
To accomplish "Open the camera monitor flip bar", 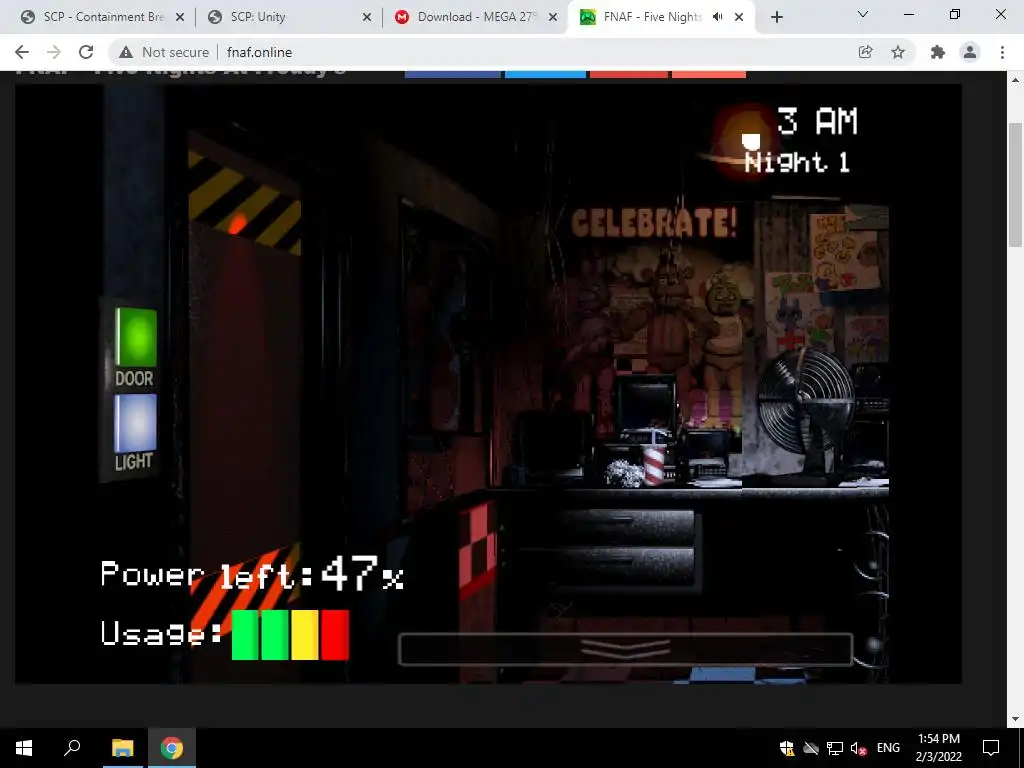I will click(x=625, y=649).
